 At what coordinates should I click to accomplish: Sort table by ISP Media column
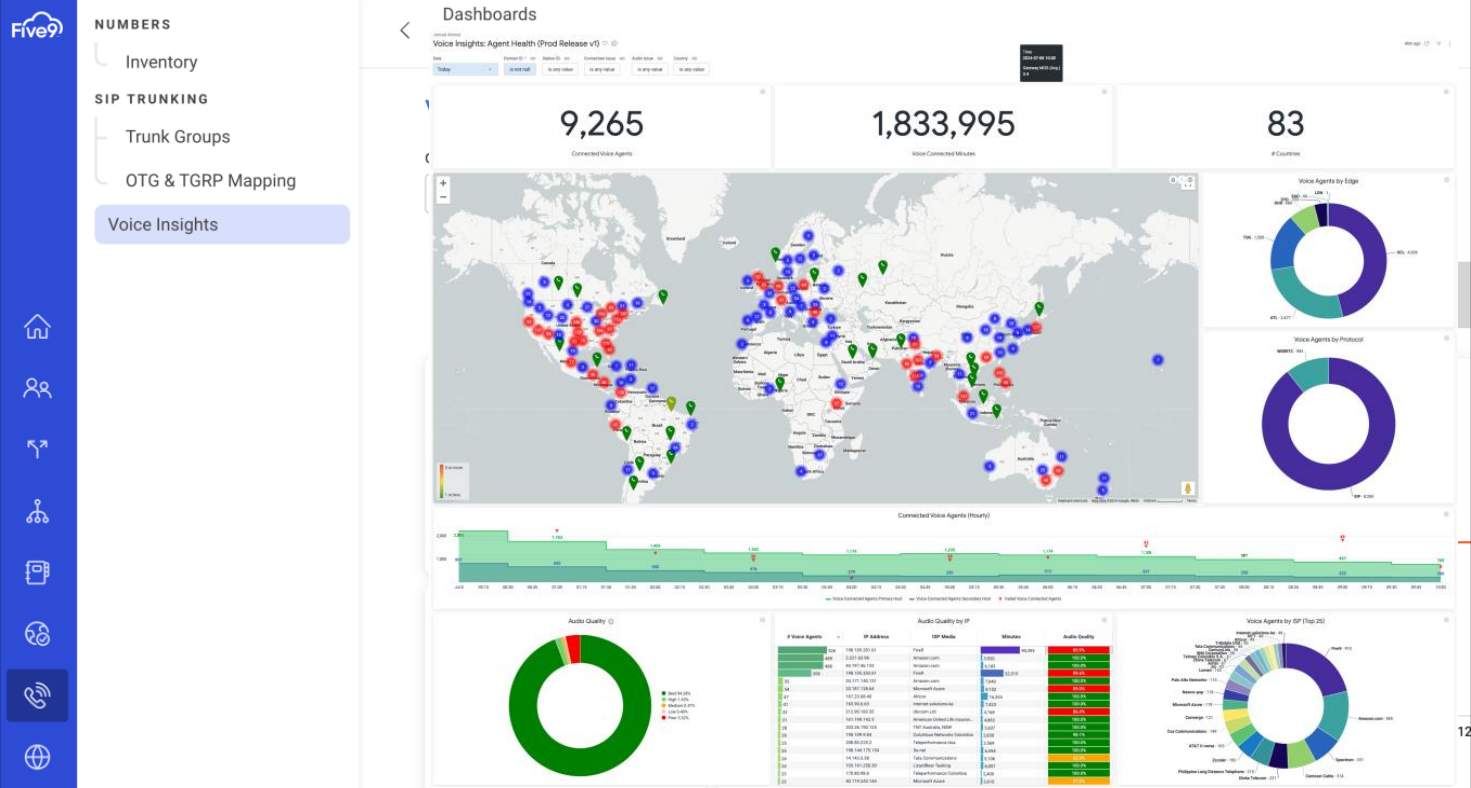[944, 637]
